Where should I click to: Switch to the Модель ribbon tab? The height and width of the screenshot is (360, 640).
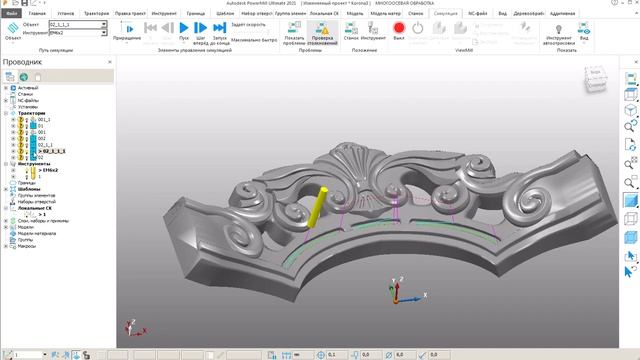[355, 13]
